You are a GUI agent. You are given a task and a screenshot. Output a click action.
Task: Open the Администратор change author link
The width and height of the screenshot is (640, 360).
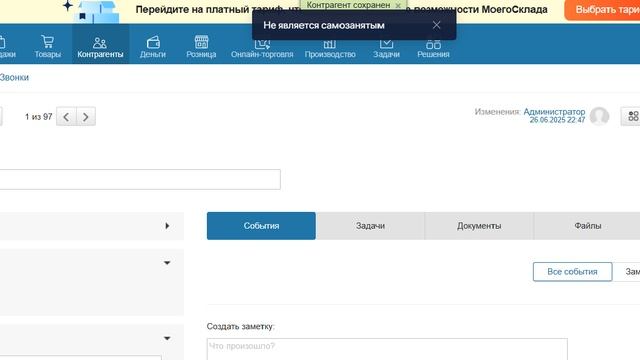pyautogui.click(x=554, y=111)
